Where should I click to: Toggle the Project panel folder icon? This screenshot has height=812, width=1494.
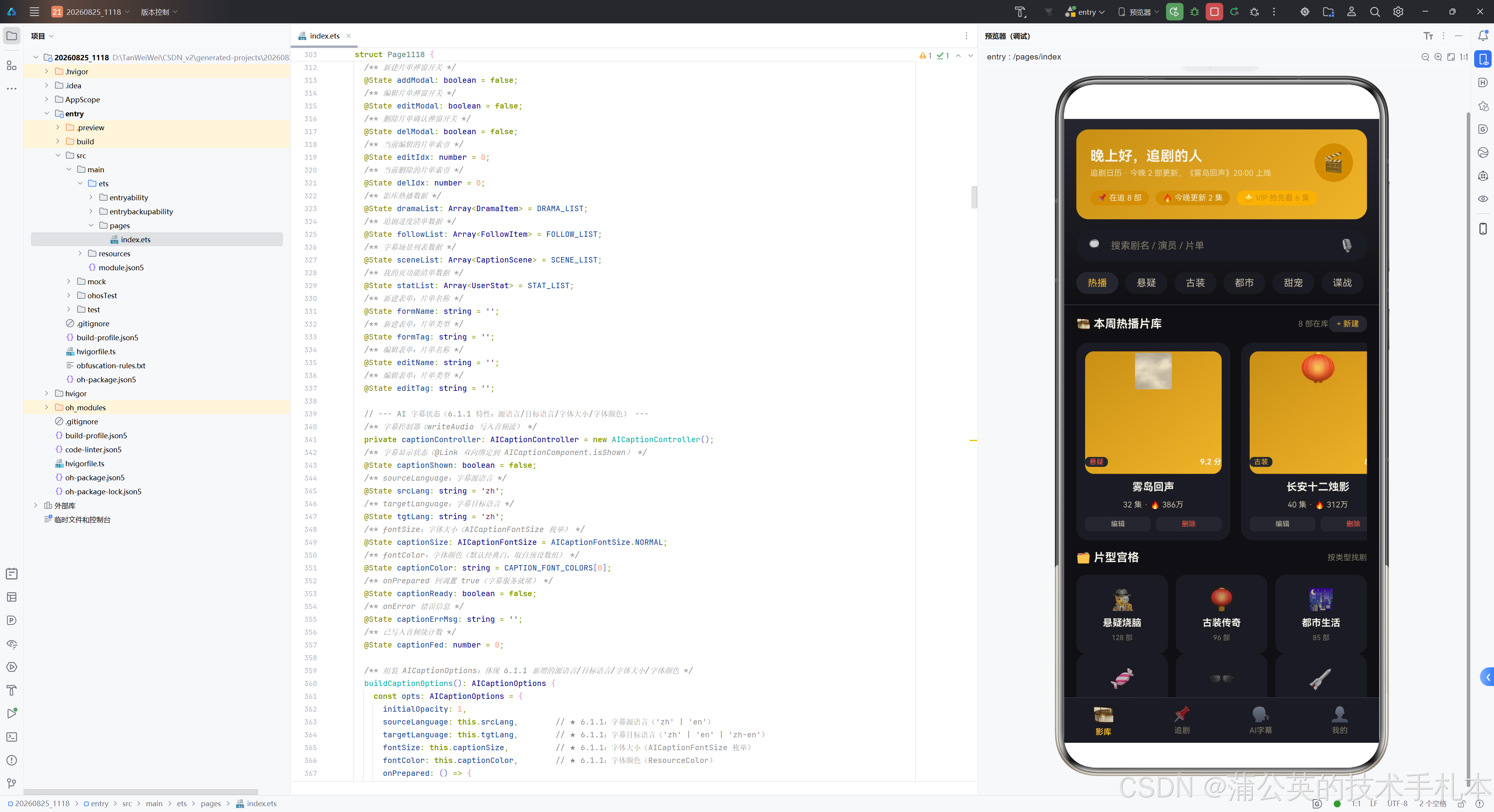click(12, 36)
